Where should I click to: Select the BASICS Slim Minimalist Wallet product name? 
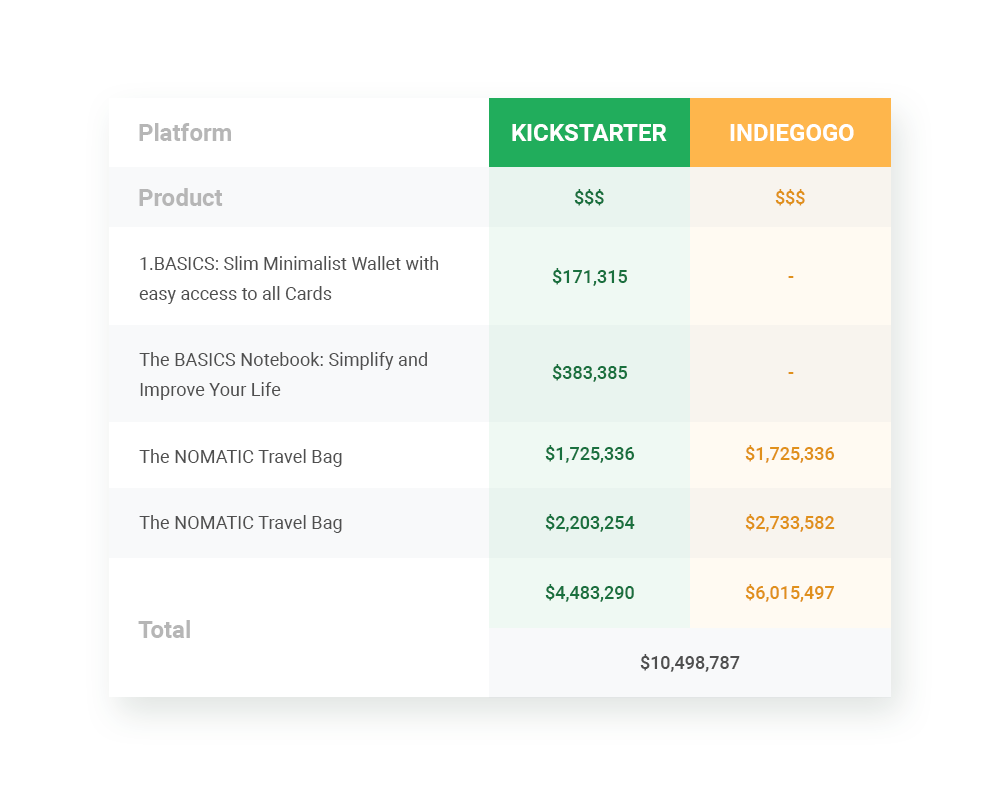(289, 279)
